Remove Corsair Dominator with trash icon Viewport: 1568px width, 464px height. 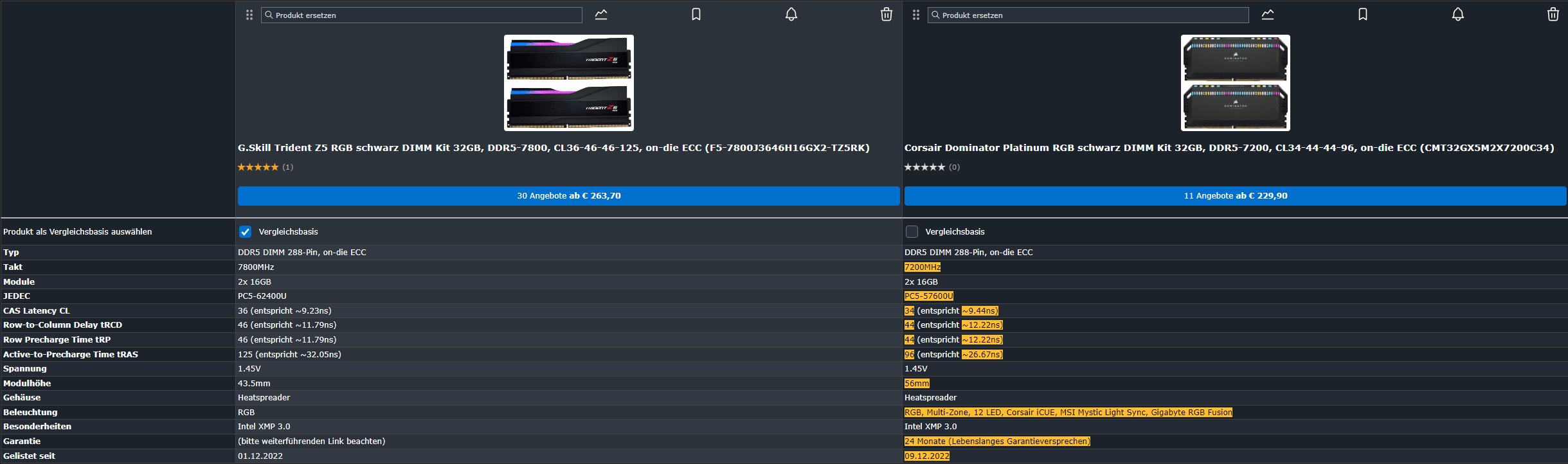[1553, 15]
